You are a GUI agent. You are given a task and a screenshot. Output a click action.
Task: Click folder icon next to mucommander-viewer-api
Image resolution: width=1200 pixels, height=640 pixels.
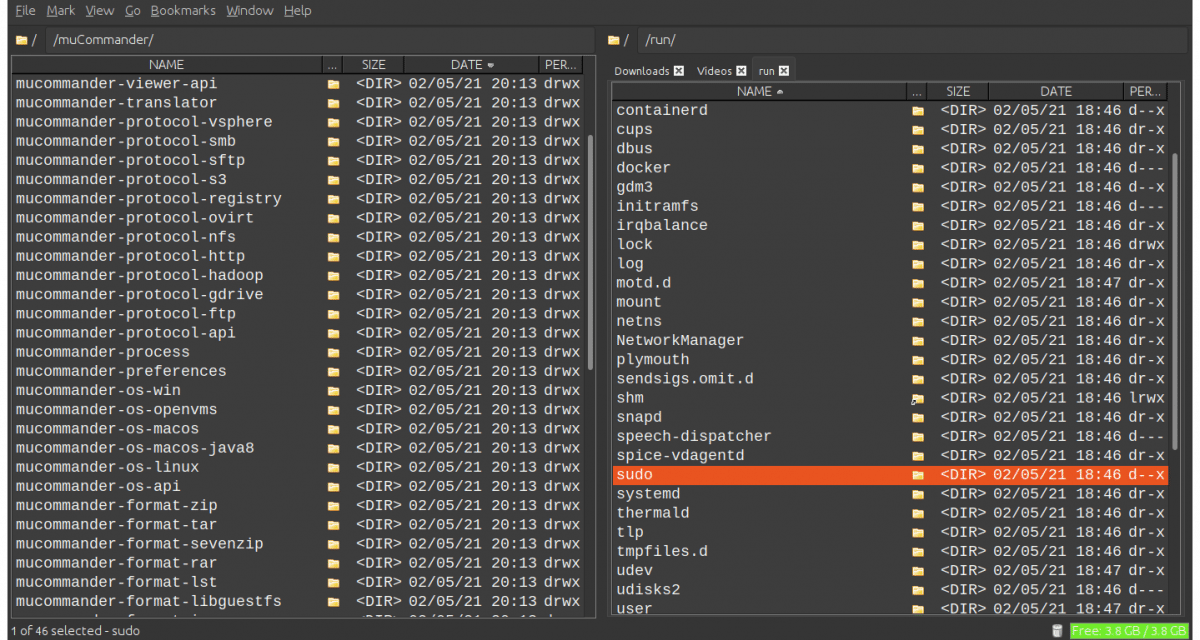click(x=333, y=83)
